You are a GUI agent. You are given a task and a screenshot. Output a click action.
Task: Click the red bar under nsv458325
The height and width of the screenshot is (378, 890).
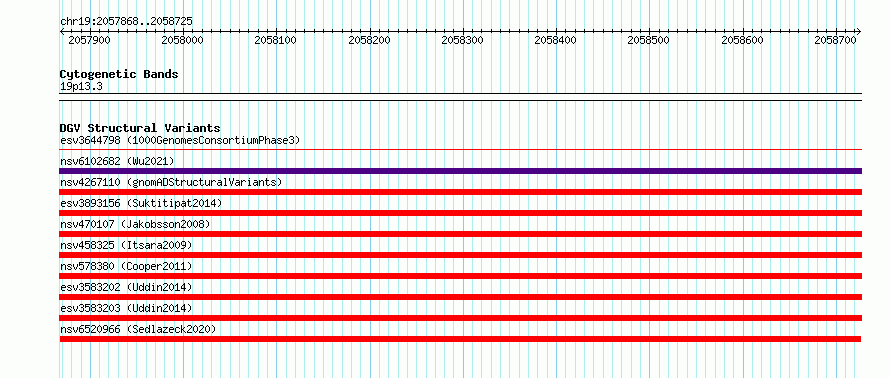(x=460, y=255)
